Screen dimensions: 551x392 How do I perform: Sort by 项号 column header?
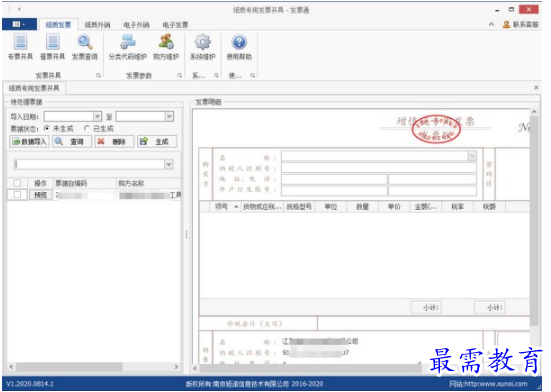click(x=225, y=207)
